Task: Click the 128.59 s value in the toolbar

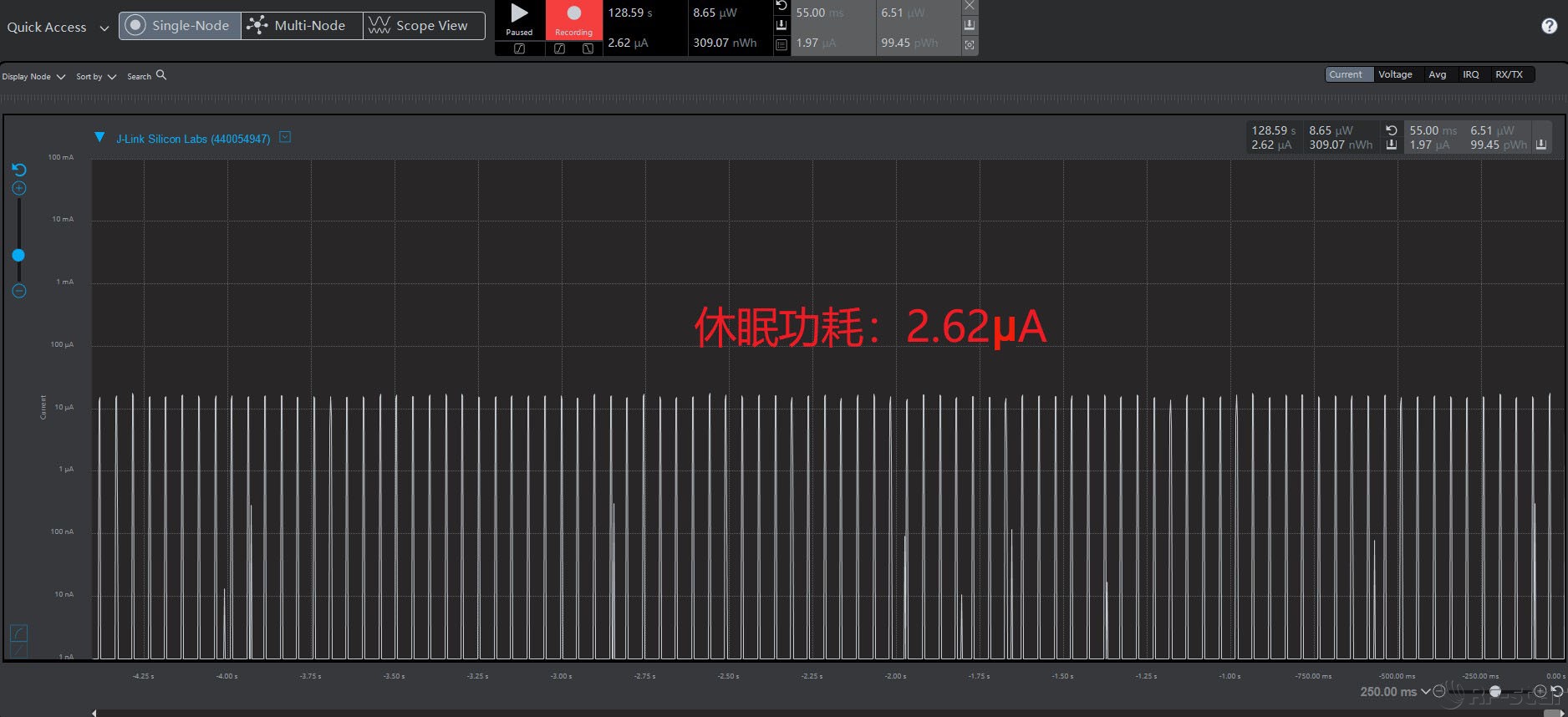Action: (x=630, y=13)
